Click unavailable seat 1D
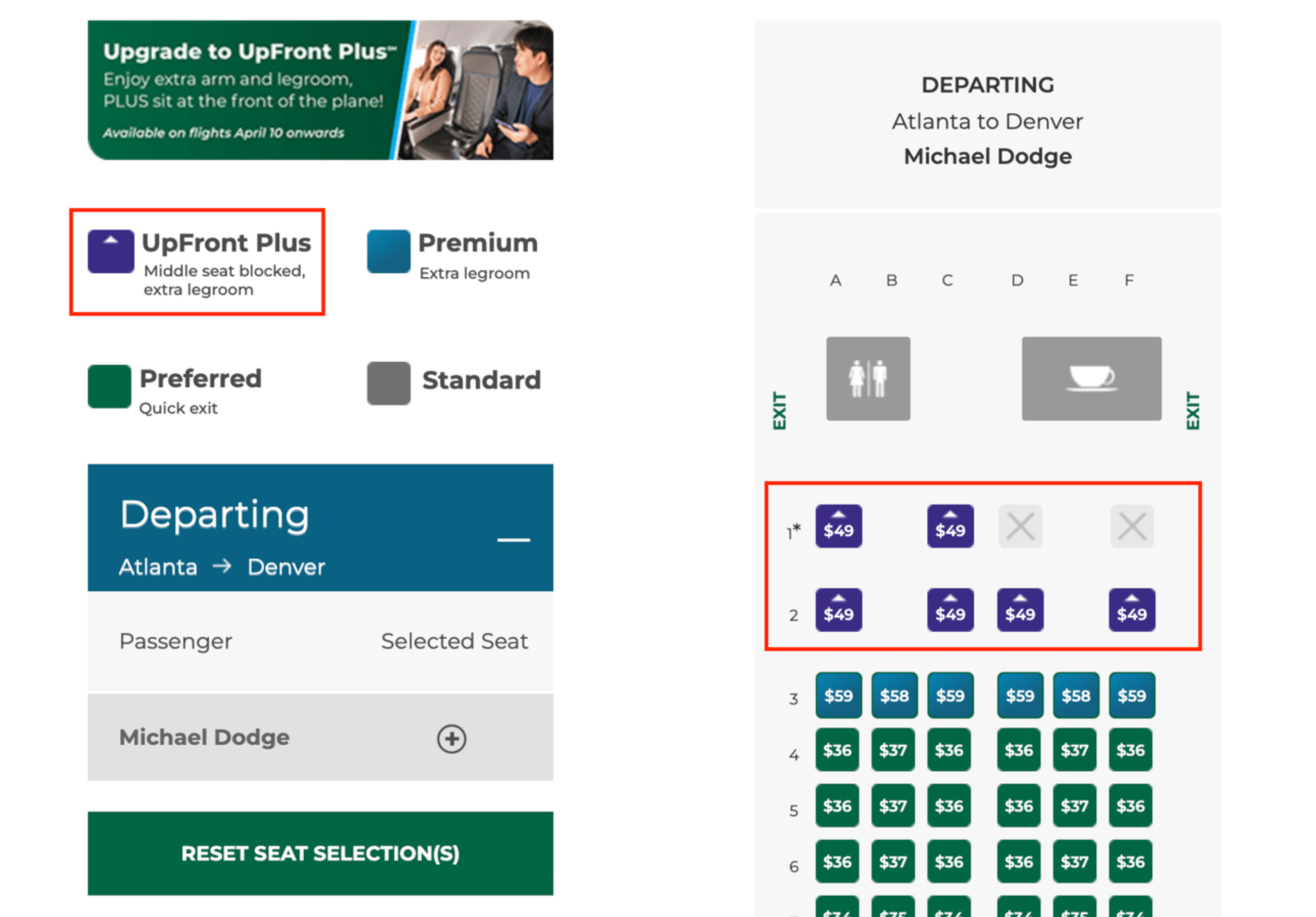 pos(1020,526)
